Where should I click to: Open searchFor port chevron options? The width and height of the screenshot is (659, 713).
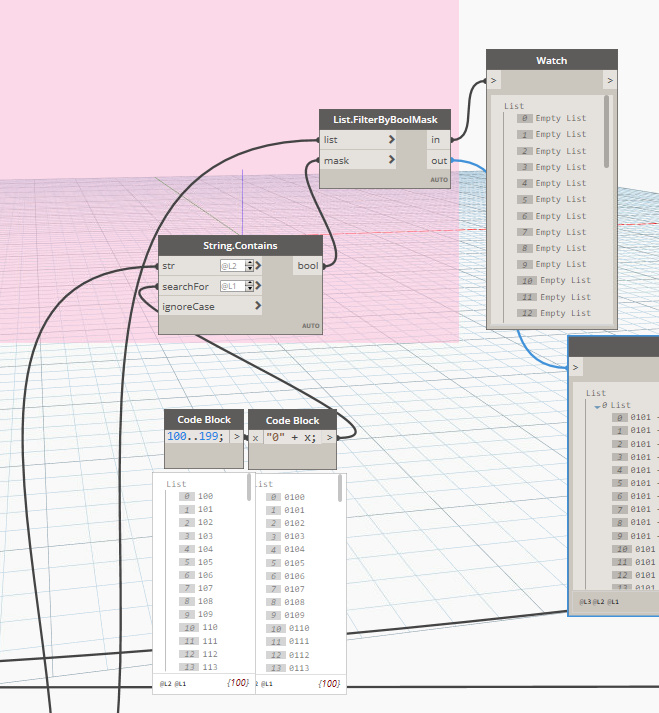[258, 286]
